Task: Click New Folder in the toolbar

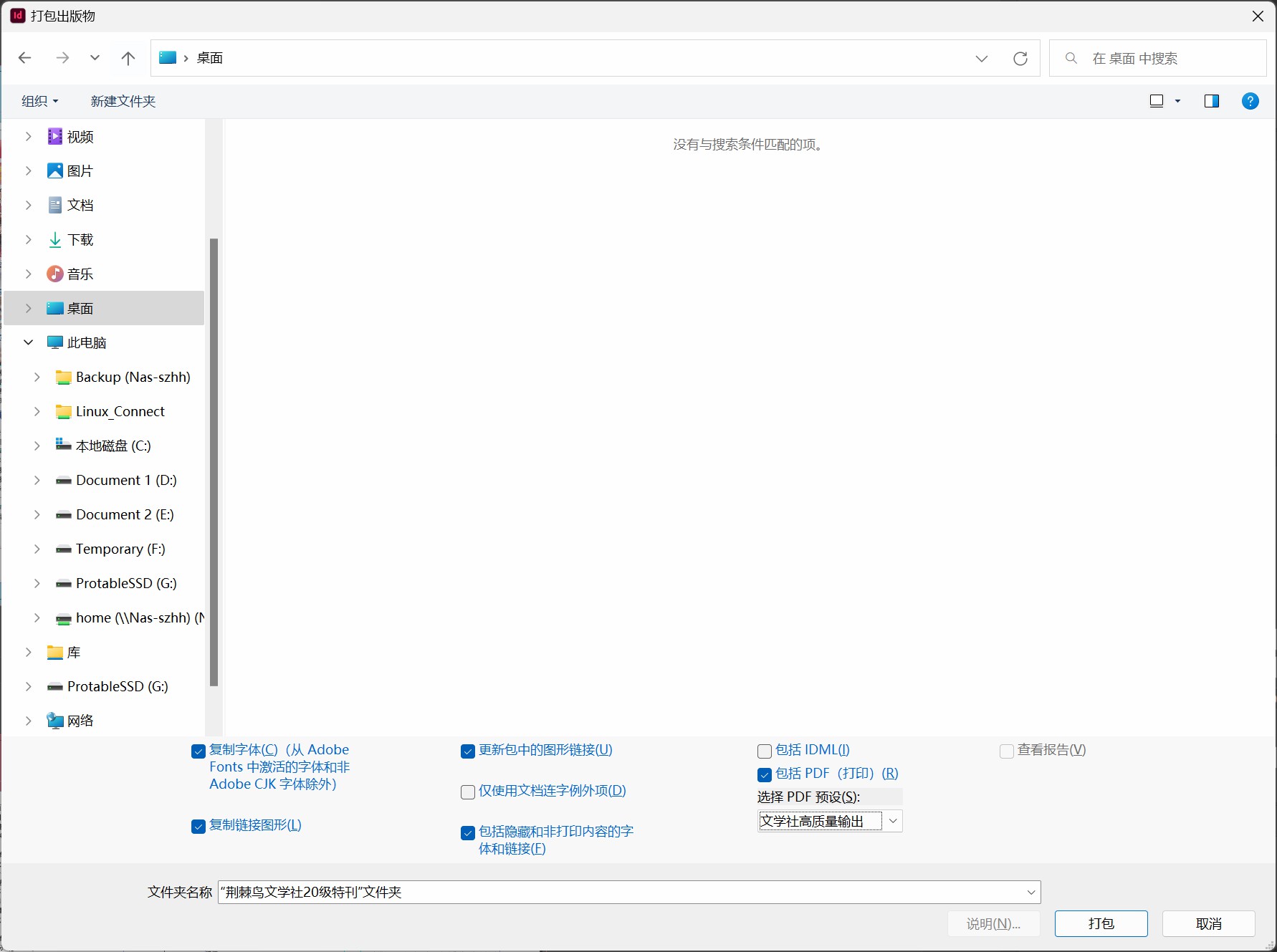Action: pos(123,101)
